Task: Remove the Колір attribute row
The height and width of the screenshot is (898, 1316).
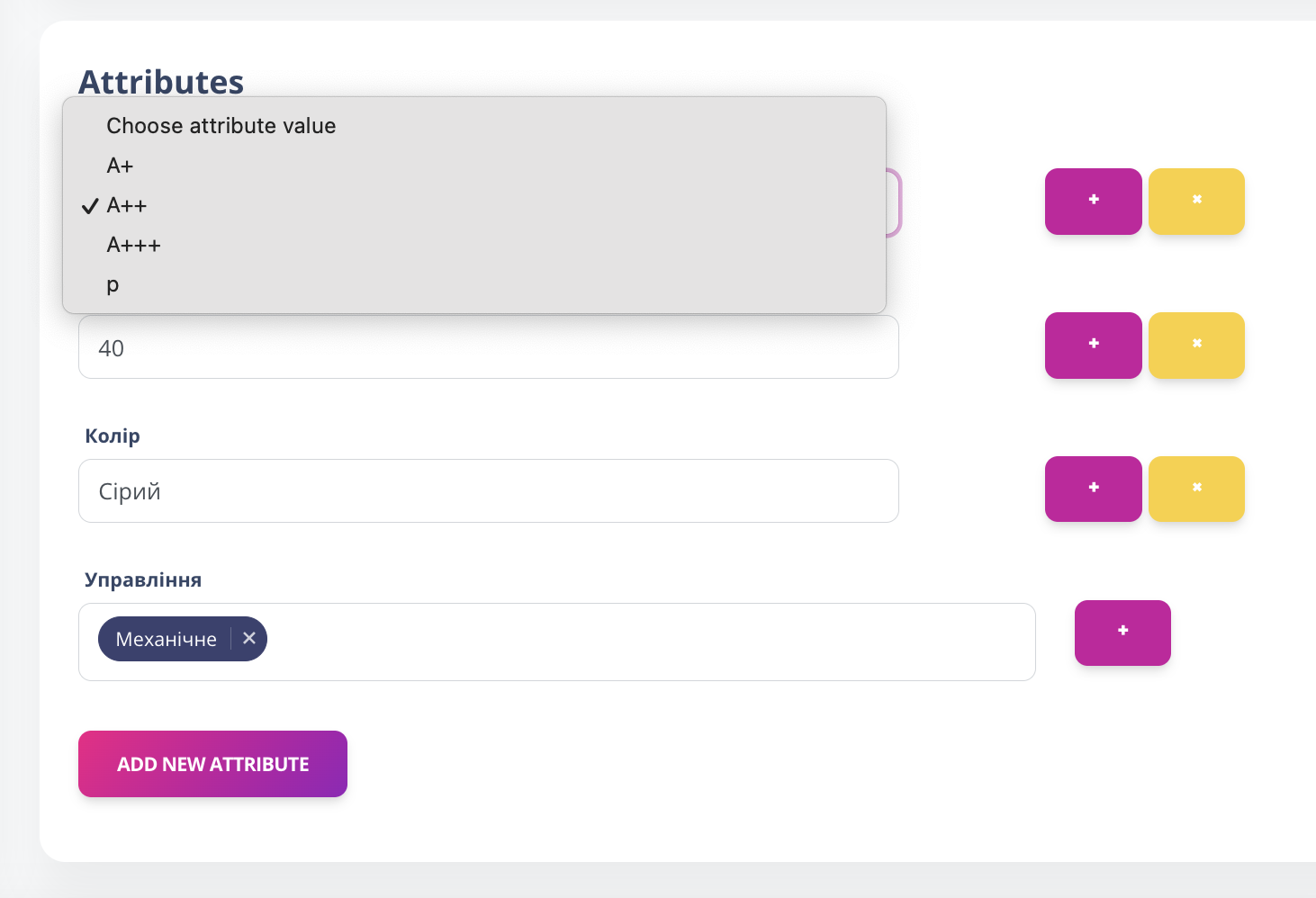Action: (x=1196, y=489)
